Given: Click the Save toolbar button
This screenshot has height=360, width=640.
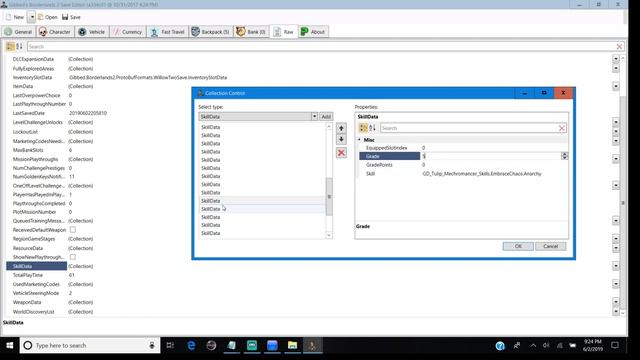Looking at the screenshot, I should (71, 17).
